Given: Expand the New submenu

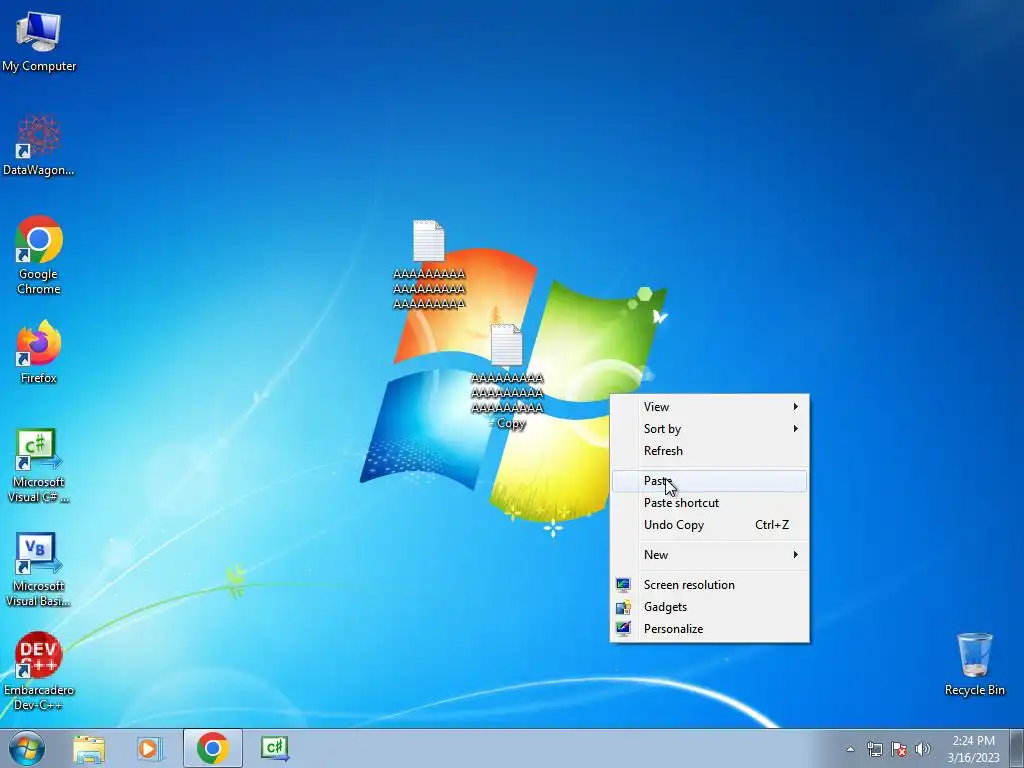Looking at the screenshot, I should (709, 555).
